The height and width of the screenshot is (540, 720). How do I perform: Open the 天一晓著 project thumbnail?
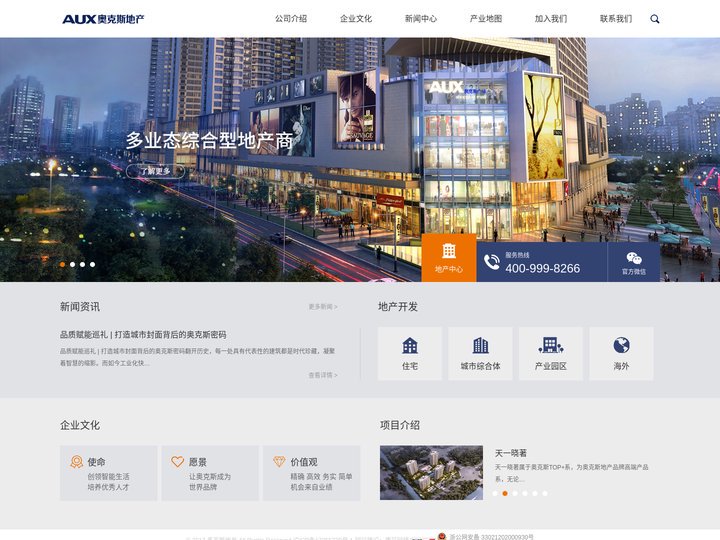[431, 472]
